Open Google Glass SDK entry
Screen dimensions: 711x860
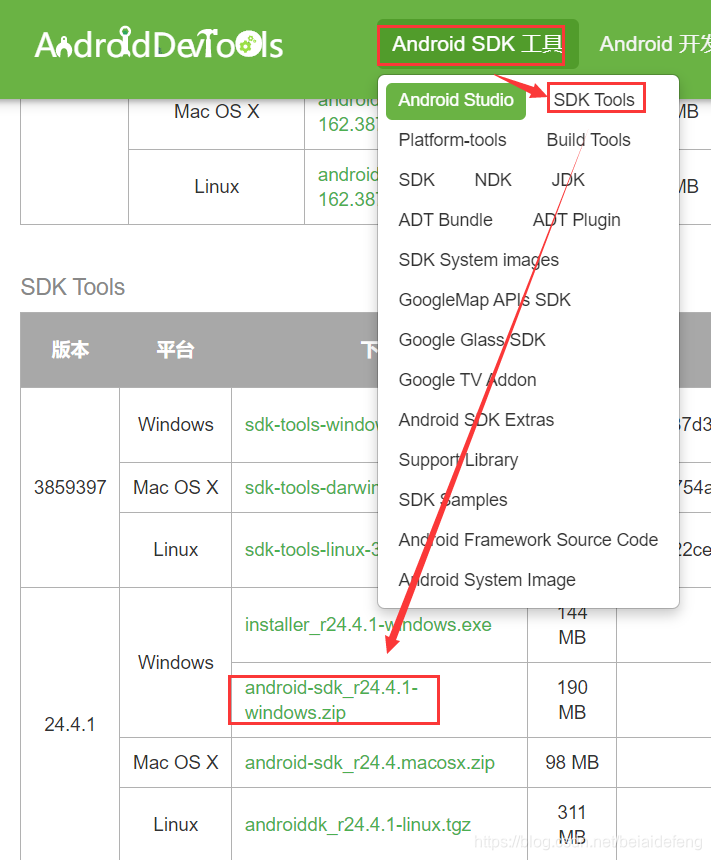(x=472, y=340)
